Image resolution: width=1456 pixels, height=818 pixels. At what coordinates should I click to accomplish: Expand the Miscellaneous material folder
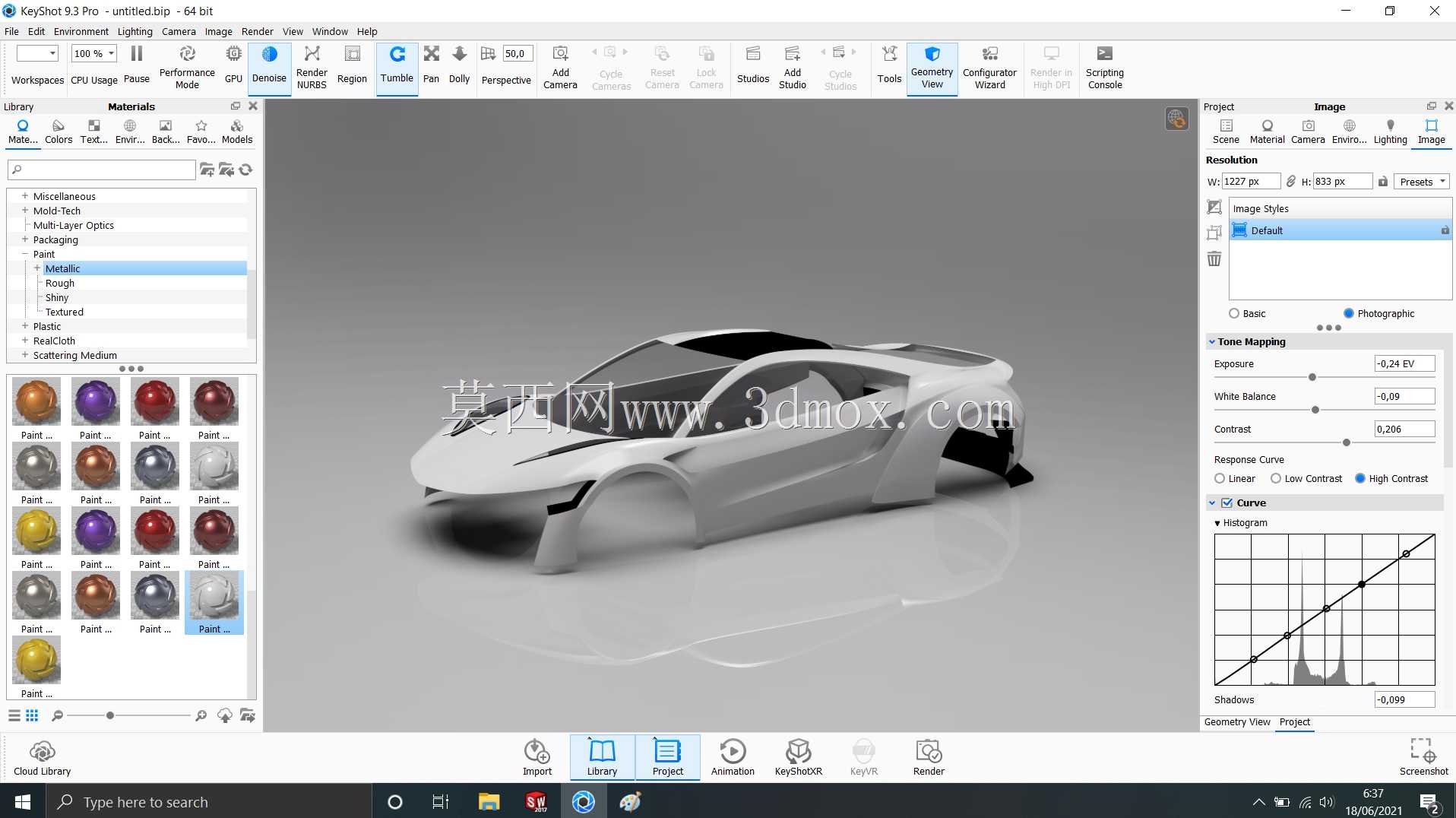click(x=25, y=196)
